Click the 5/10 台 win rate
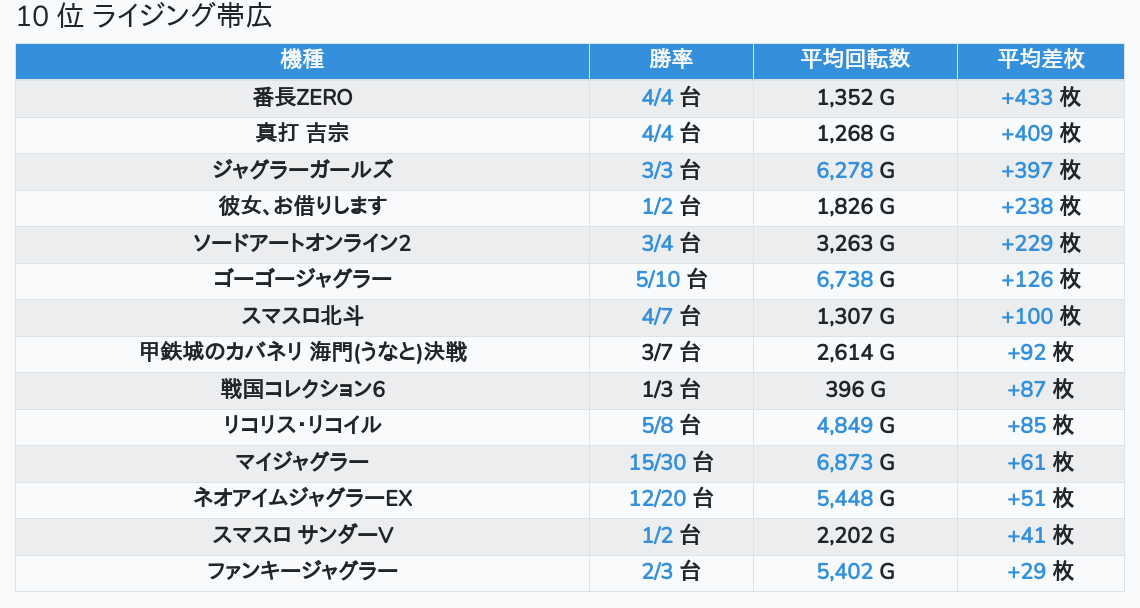1140x608 pixels. 670,279
